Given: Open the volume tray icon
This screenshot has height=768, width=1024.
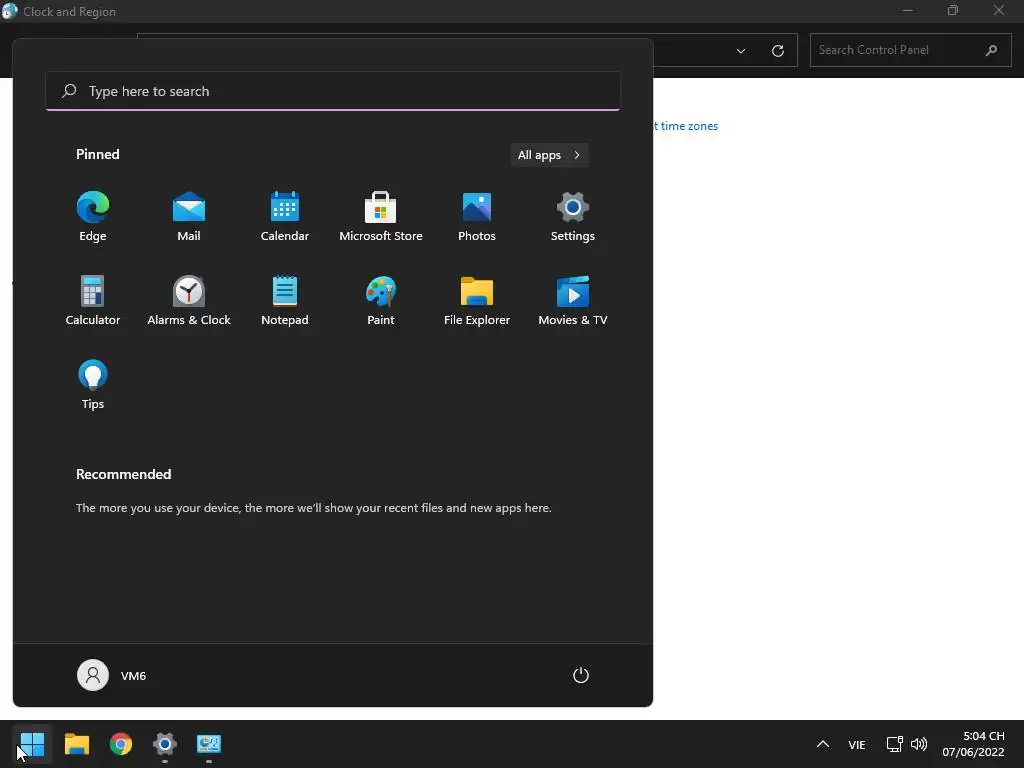Looking at the screenshot, I should tap(919, 744).
